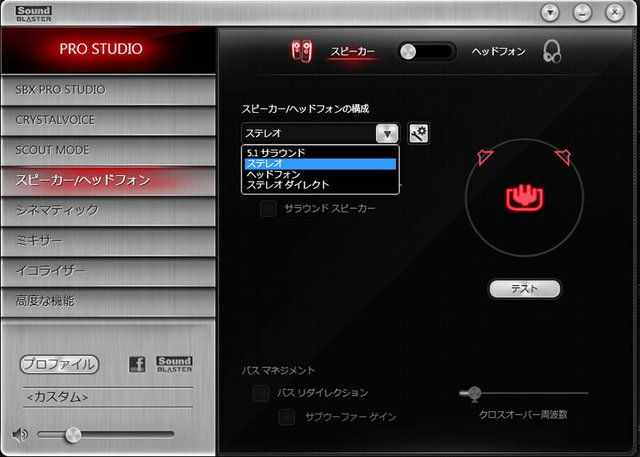The height and width of the screenshot is (457, 640).
Task: Click the master volume slider handle
Action: coord(73,435)
